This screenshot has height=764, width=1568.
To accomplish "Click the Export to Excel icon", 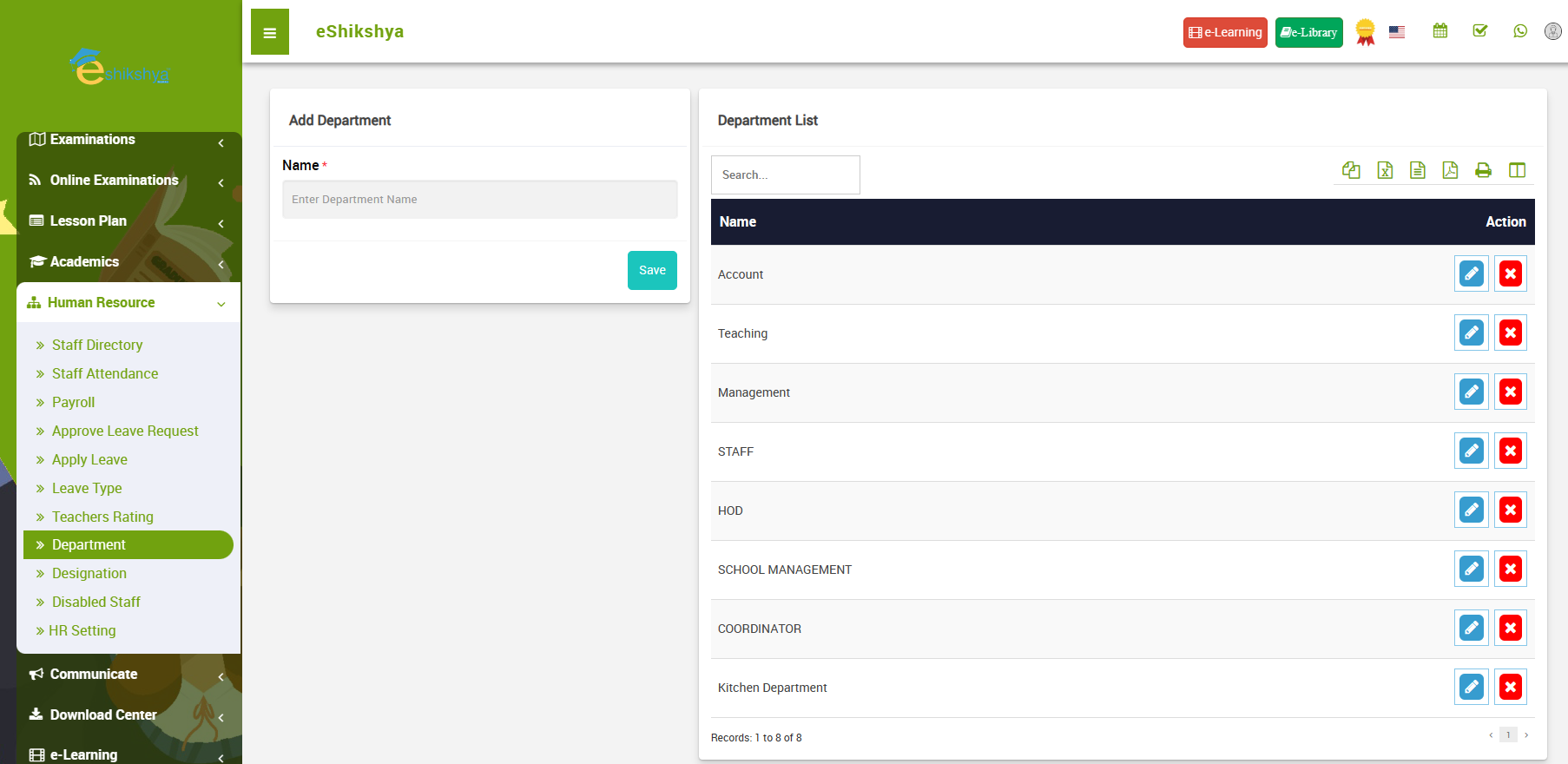I will point(1385,170).
